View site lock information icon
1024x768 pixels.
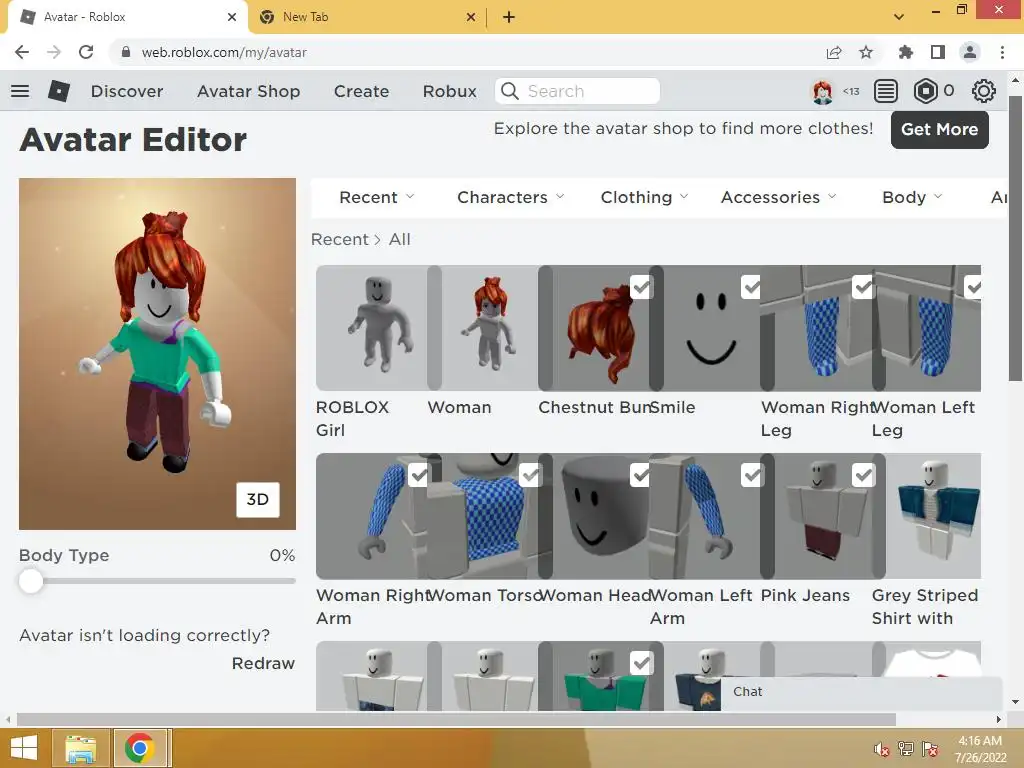tap(126, 52)
